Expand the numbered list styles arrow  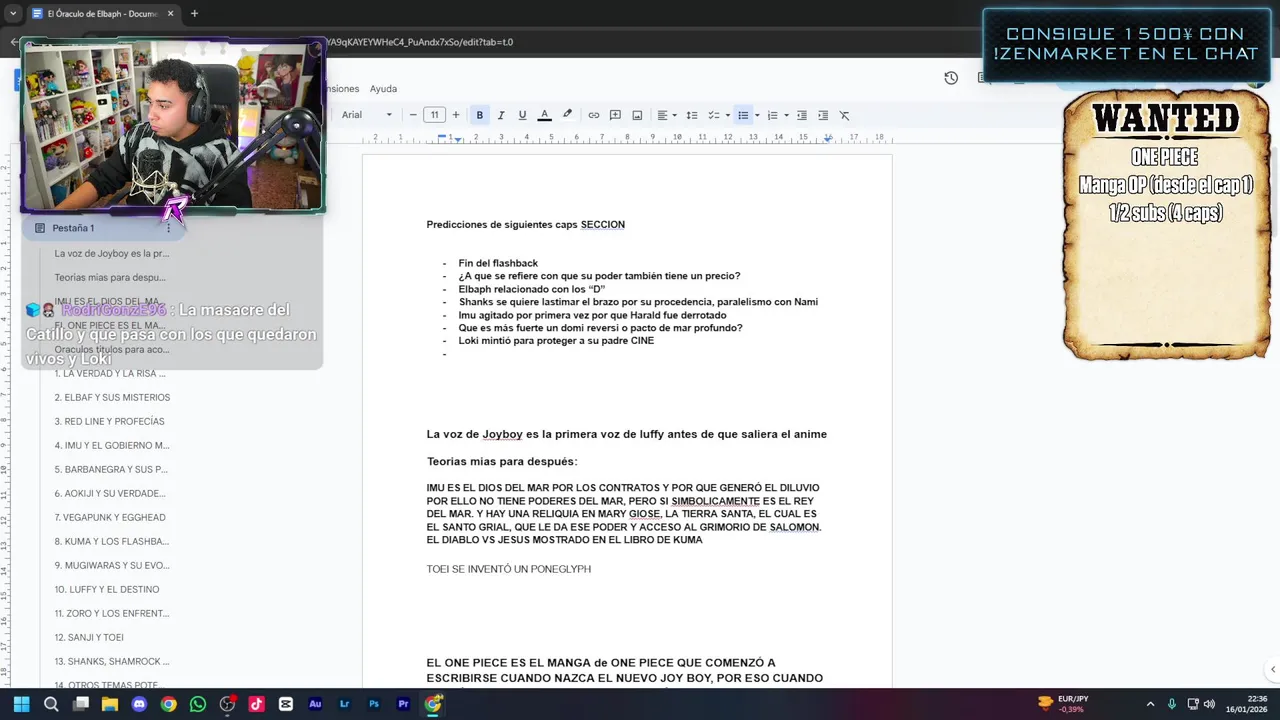[786, 115]
